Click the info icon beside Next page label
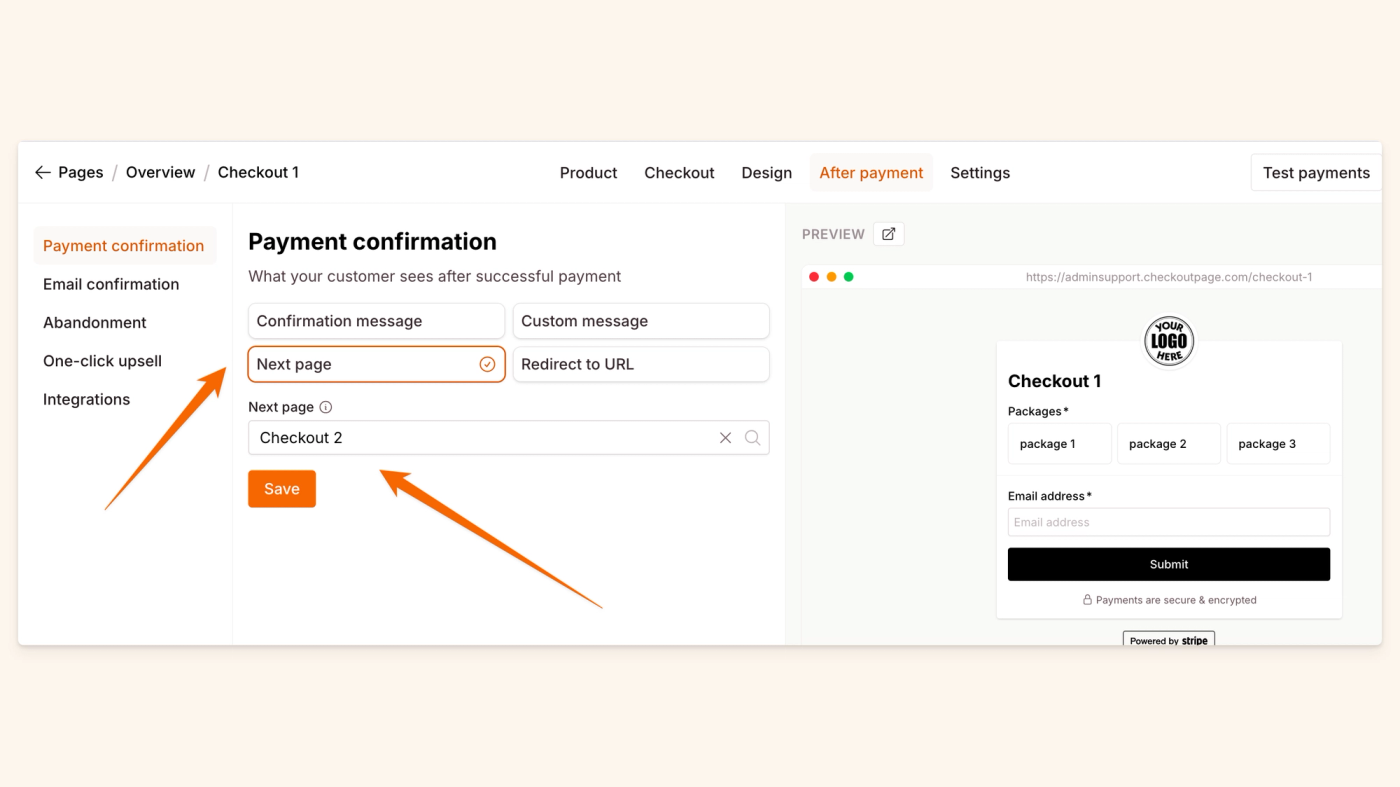 coord(326,408)
